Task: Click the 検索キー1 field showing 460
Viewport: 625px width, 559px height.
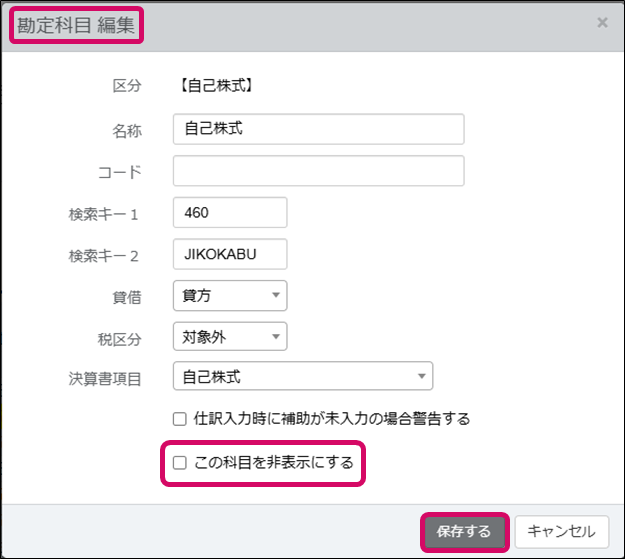Action: pyautogui.click(x=230, y=213)
